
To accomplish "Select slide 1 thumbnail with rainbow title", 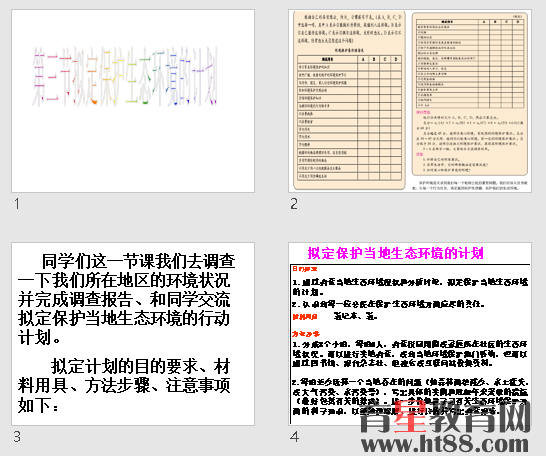I will [x=133, y=101].
